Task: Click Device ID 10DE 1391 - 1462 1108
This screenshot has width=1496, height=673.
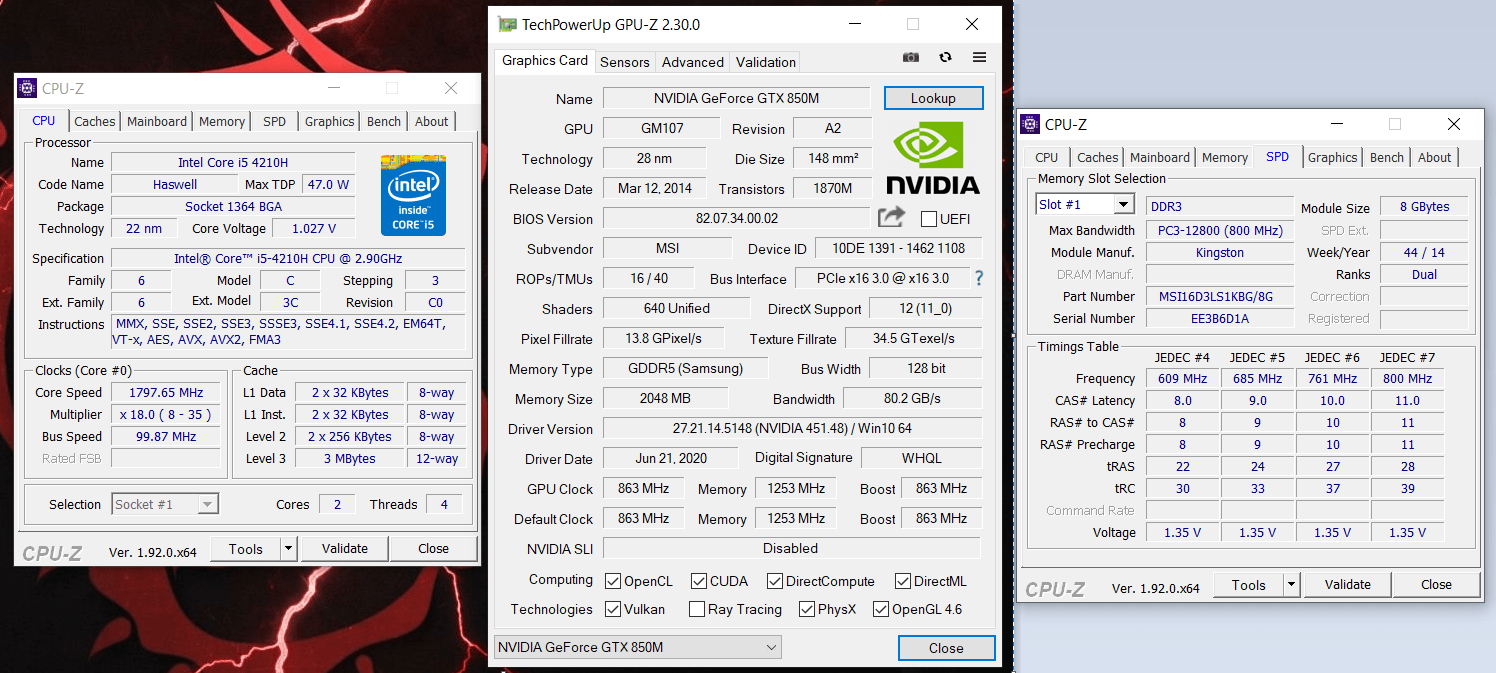Action: (898, 248)
